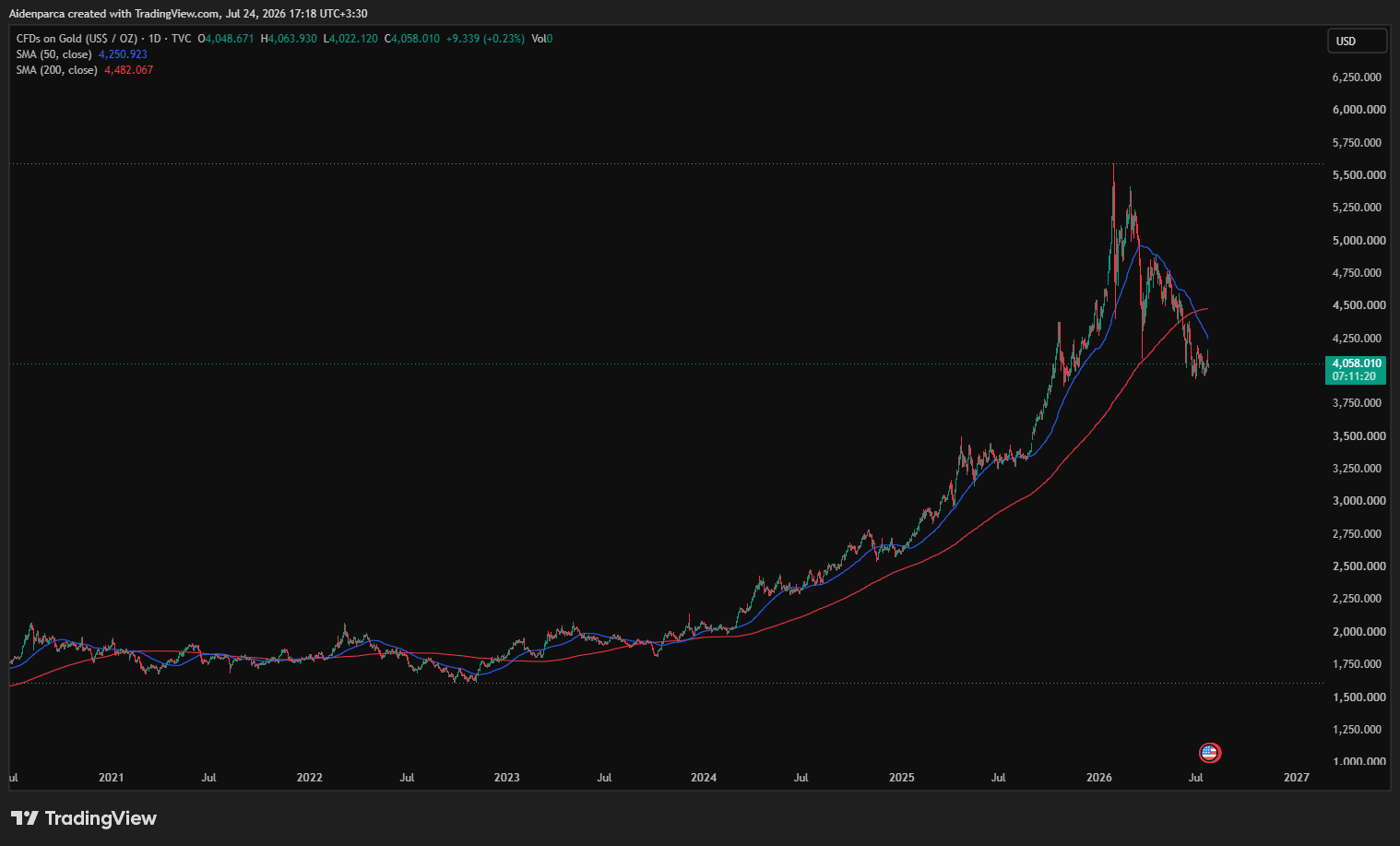
Task: Click the 1,500.000 price axis label
Action: click(1358, 697)
